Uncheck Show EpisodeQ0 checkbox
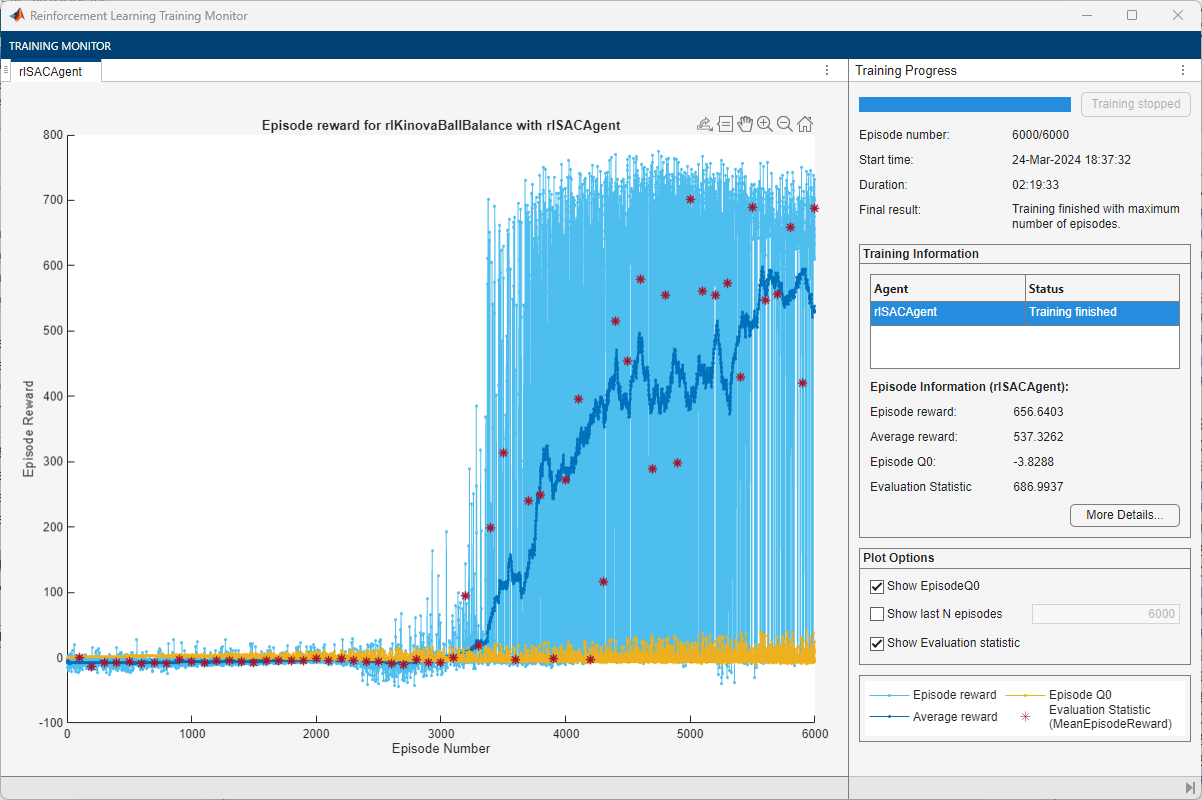This screenshot has width=1202, height=800. (x=877, y=586)
